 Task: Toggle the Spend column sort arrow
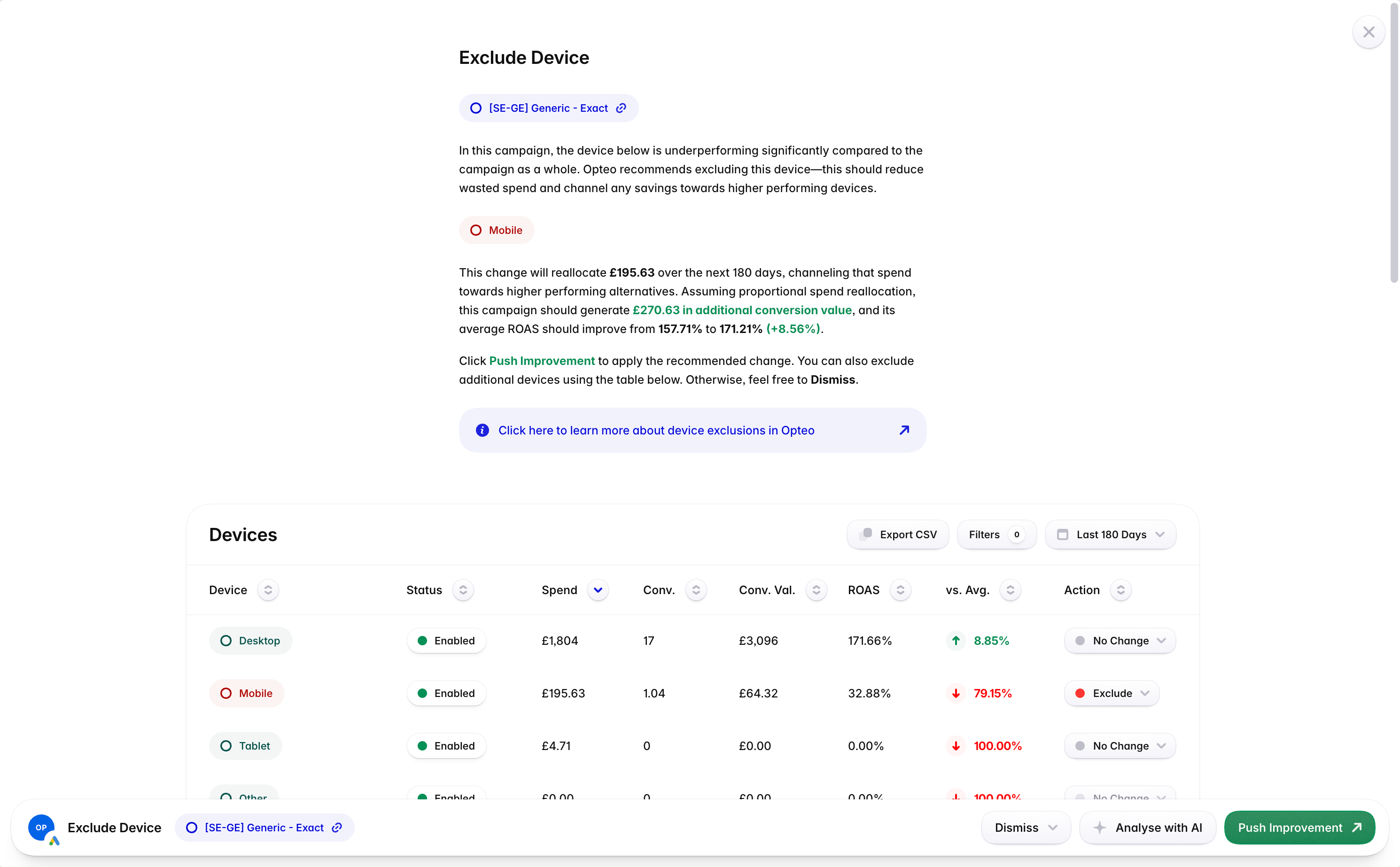pos(598,590)
